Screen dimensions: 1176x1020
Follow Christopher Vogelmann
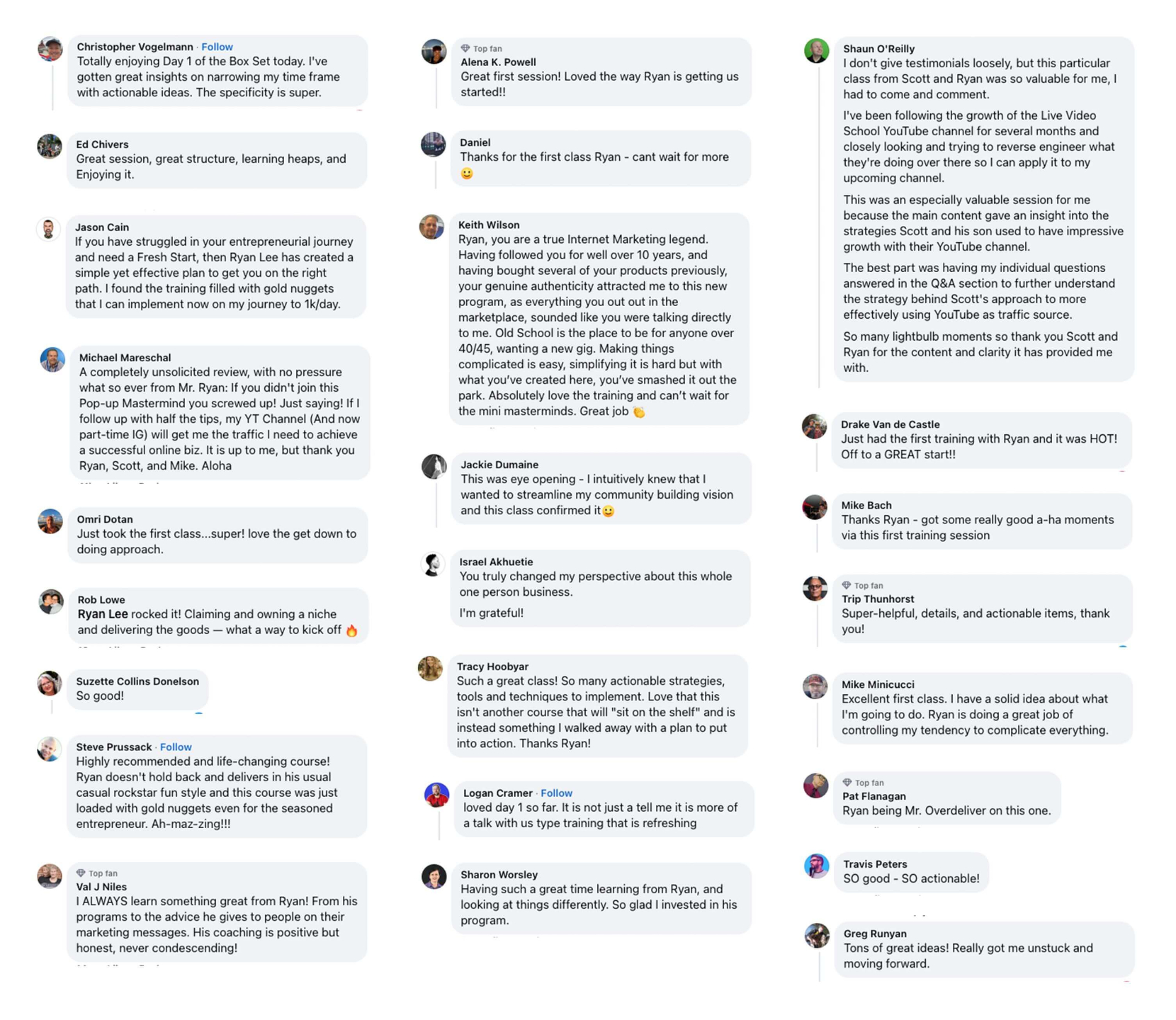tap(217, 47)
